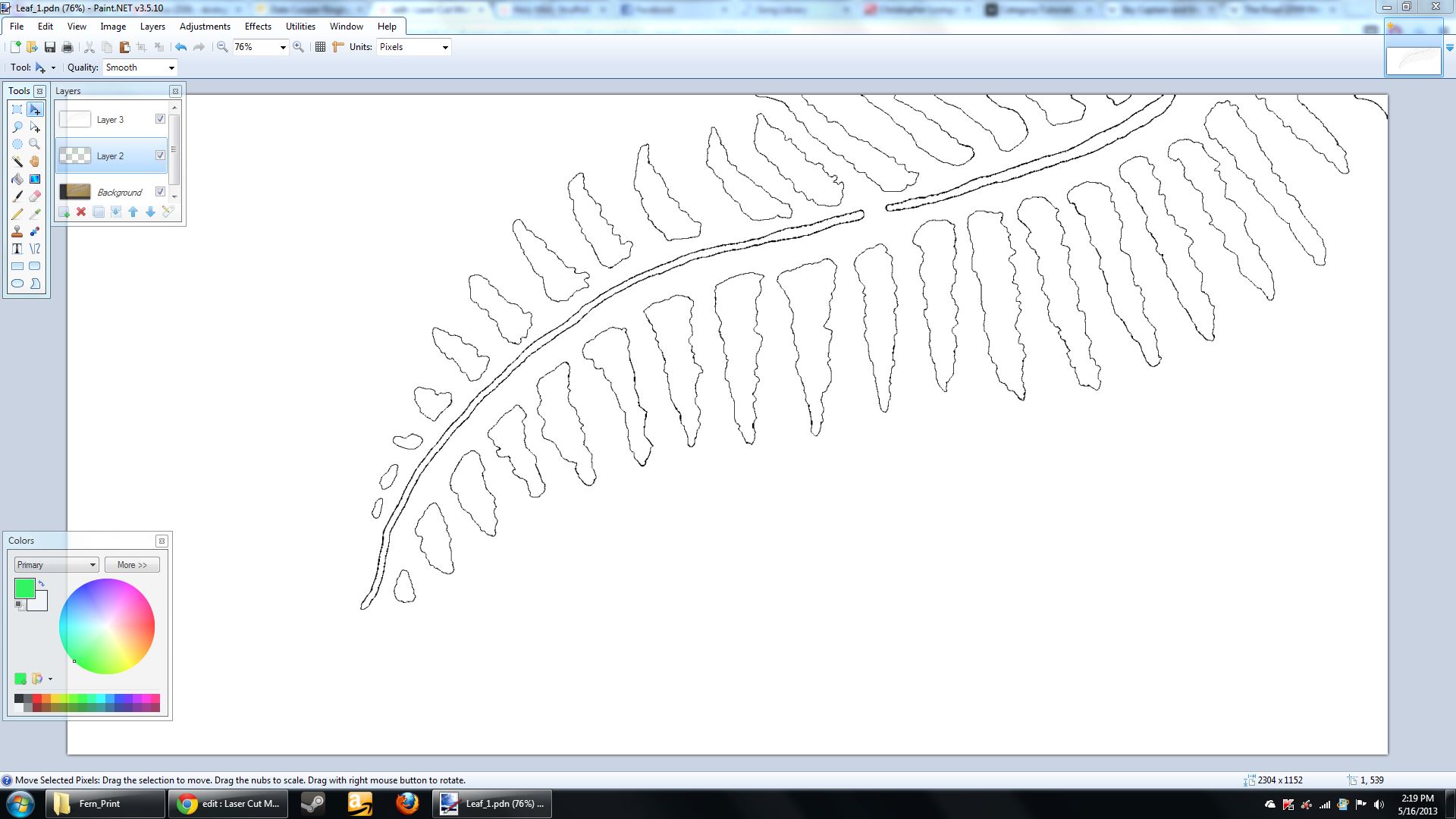Select the Paintbrush tool

click(17, 196)
